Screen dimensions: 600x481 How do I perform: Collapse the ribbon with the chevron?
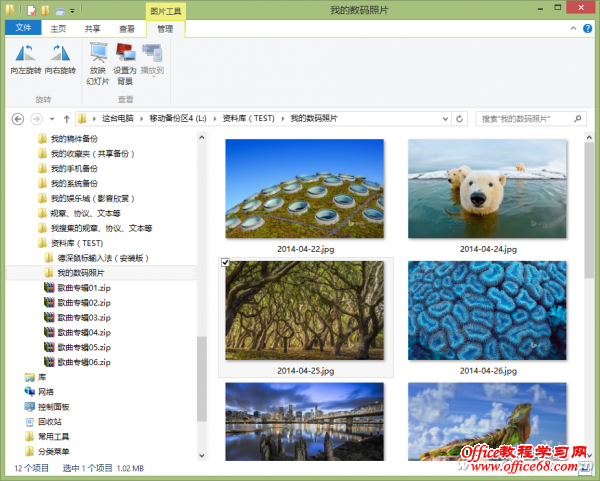point(573,28)
